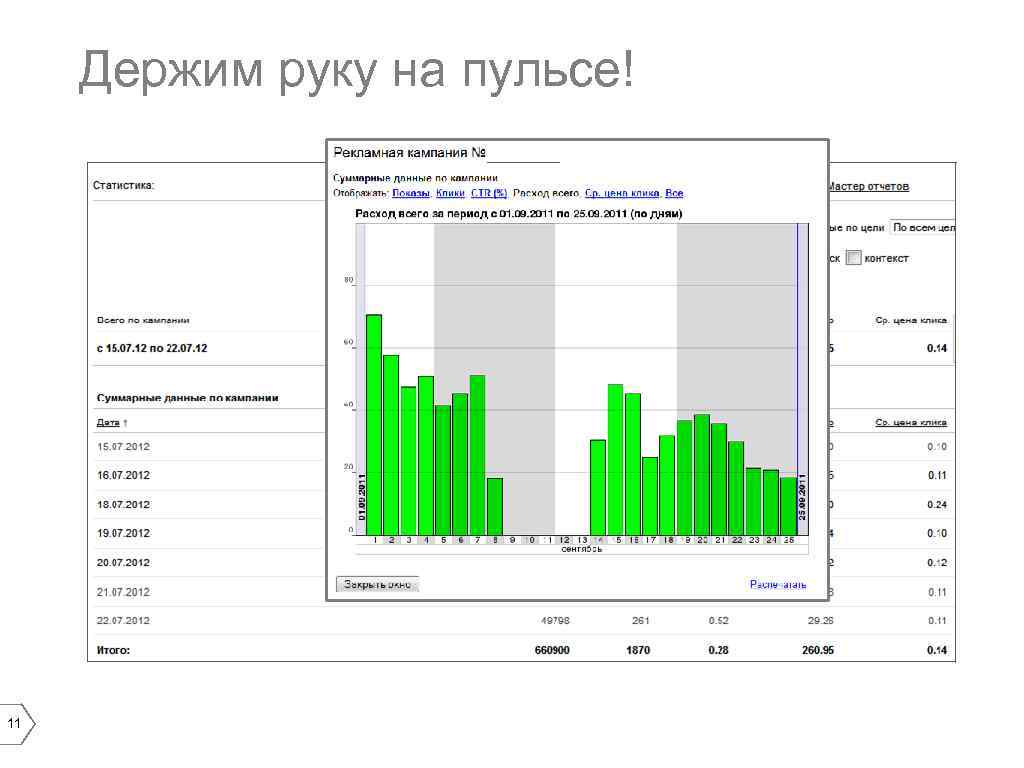The image size is (1024, 768).
Task: Click the total clicks value 1870
Action: 638,650
